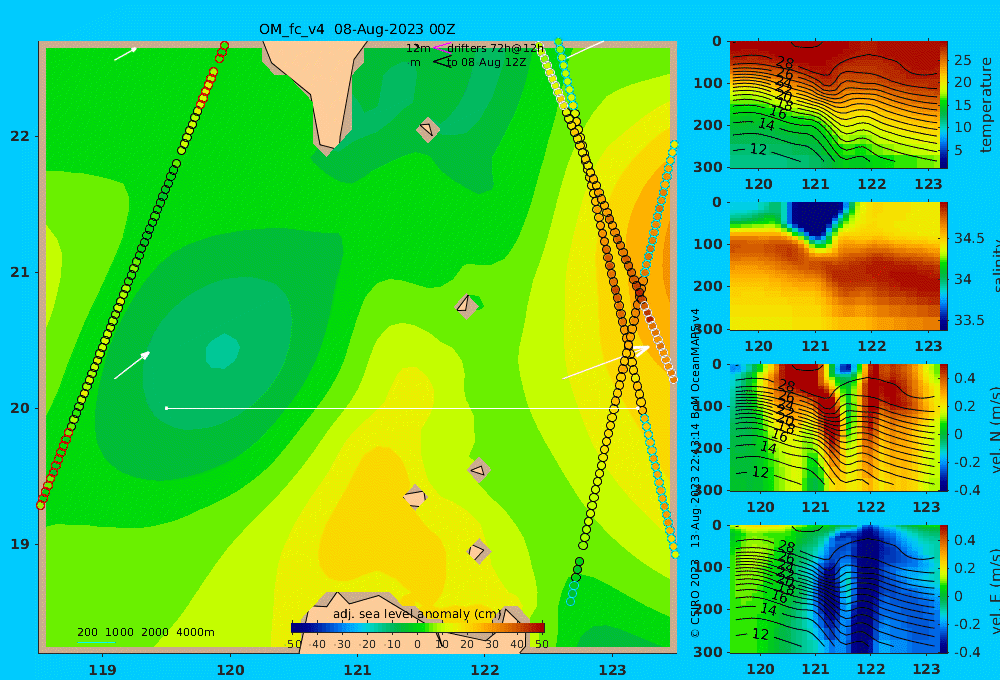Click the western endpoint dot of the white section line
Viewport: 1000px width, 680px height.
tap(166, 408)
